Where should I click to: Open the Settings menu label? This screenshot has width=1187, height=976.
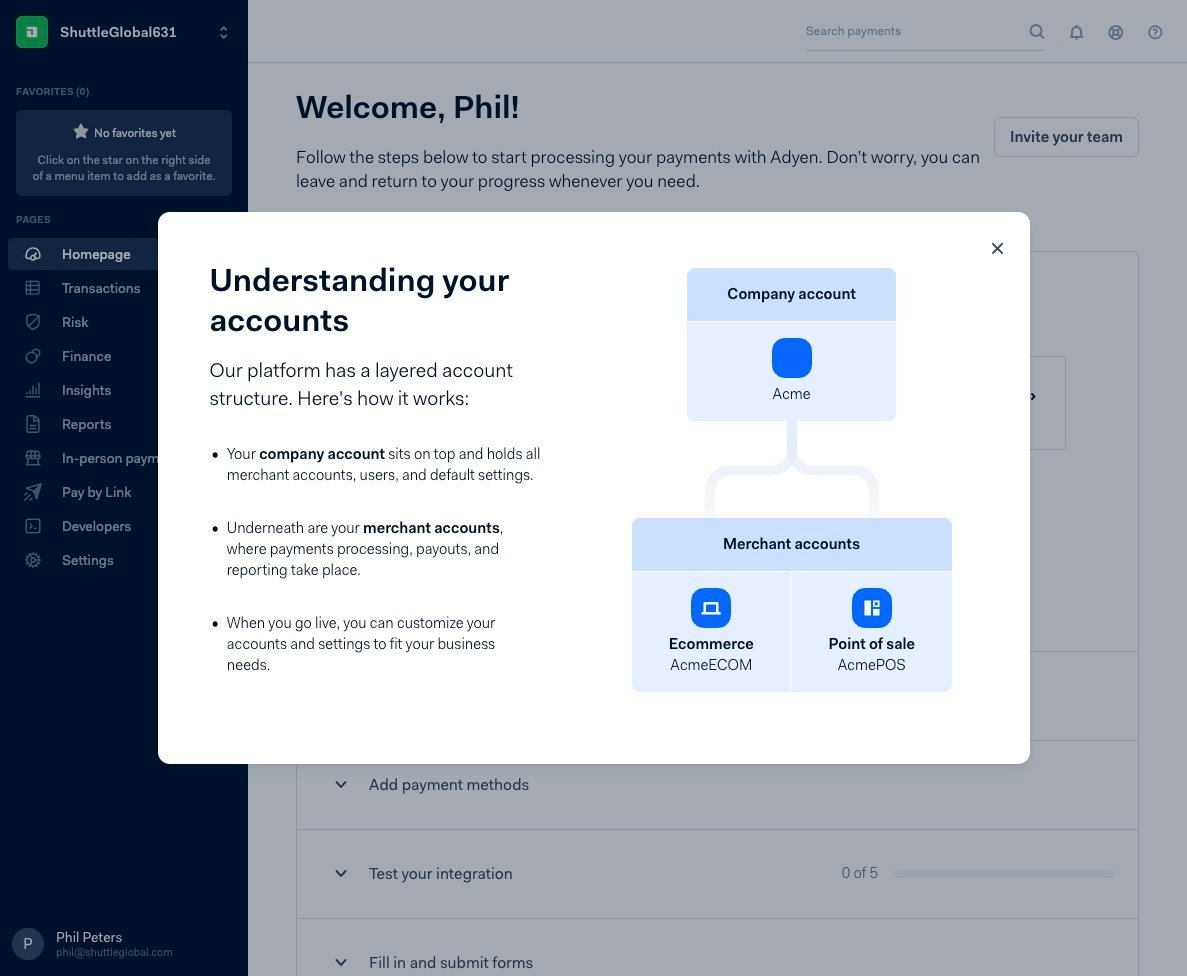[x=88, y=560]
